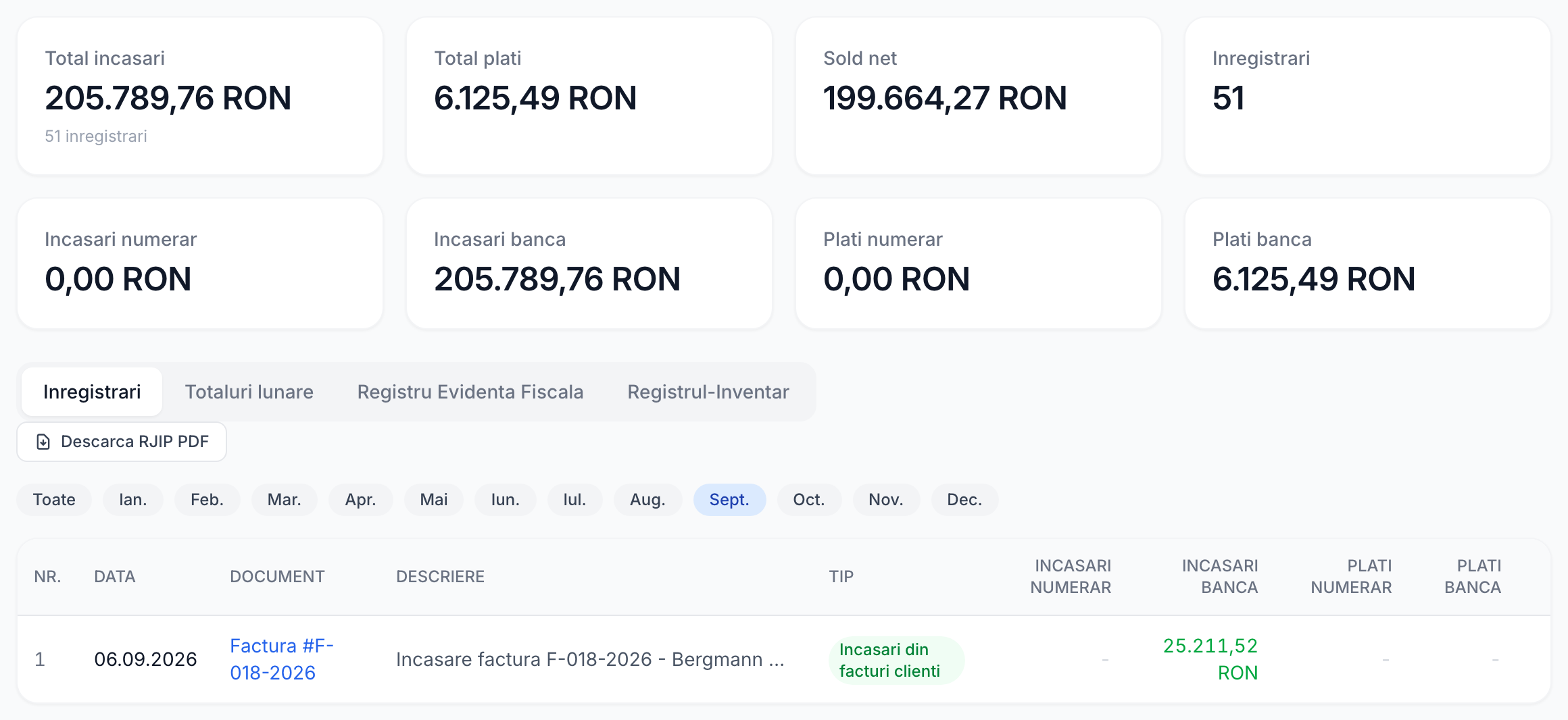The image size is (1568, 720).
Task: Open Registru Evidenta Fiscala tab
Action: tap(470, 392)
